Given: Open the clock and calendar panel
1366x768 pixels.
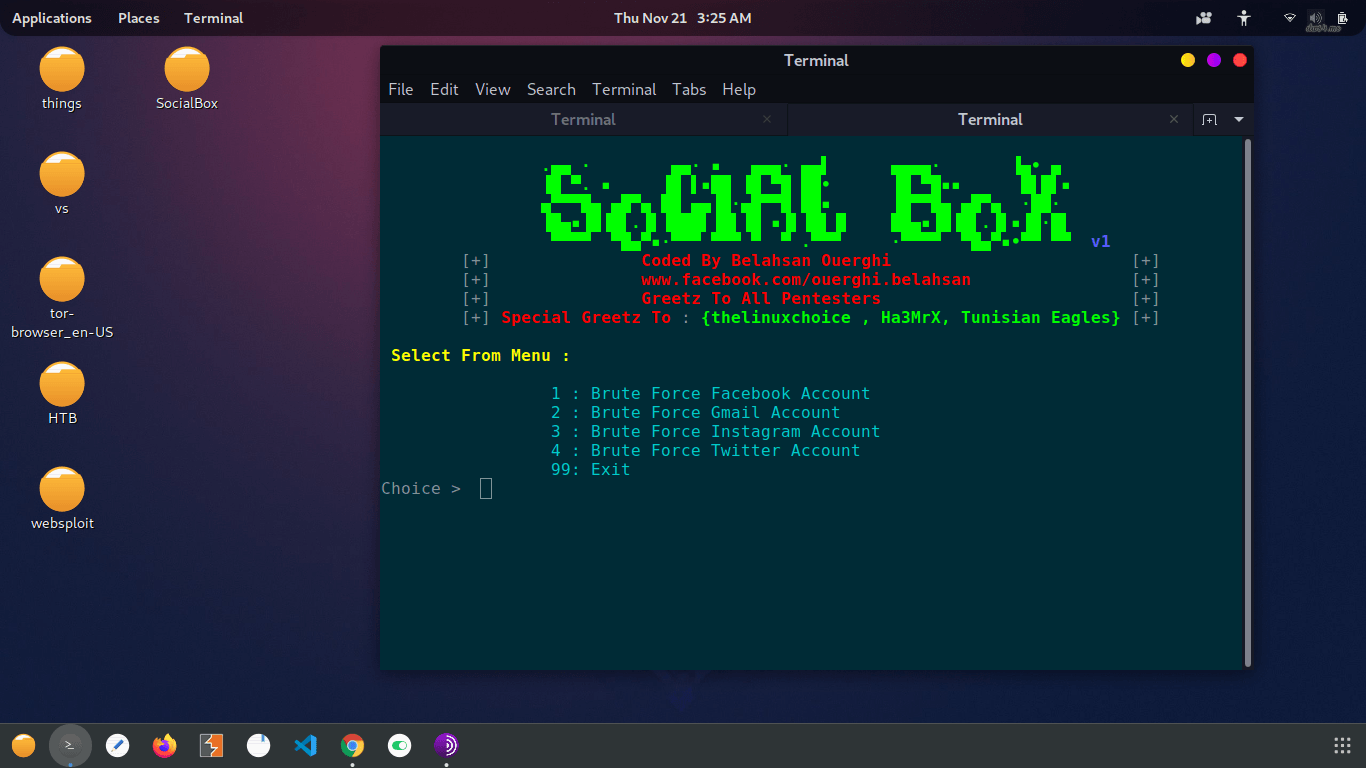Looking at the screenshot, I should pos(683,18).
